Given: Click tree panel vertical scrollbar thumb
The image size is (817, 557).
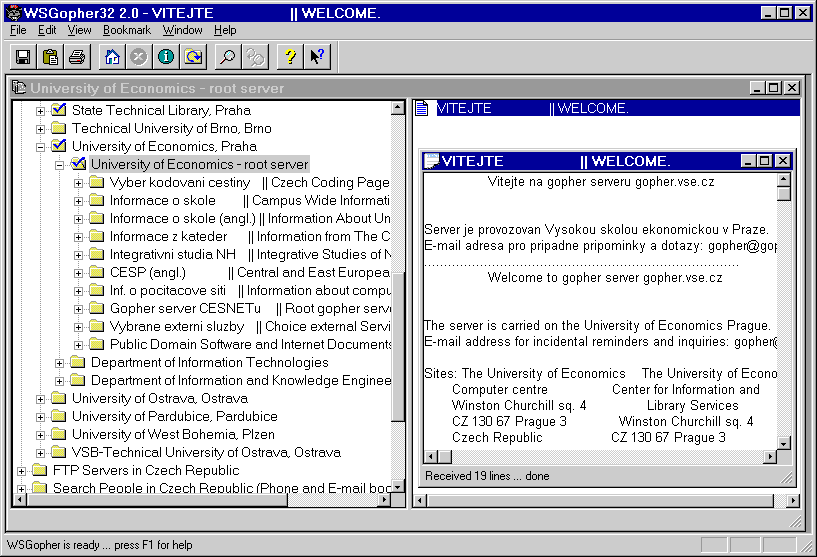Looking at the screenshot, I should click(x=398, y=346).
